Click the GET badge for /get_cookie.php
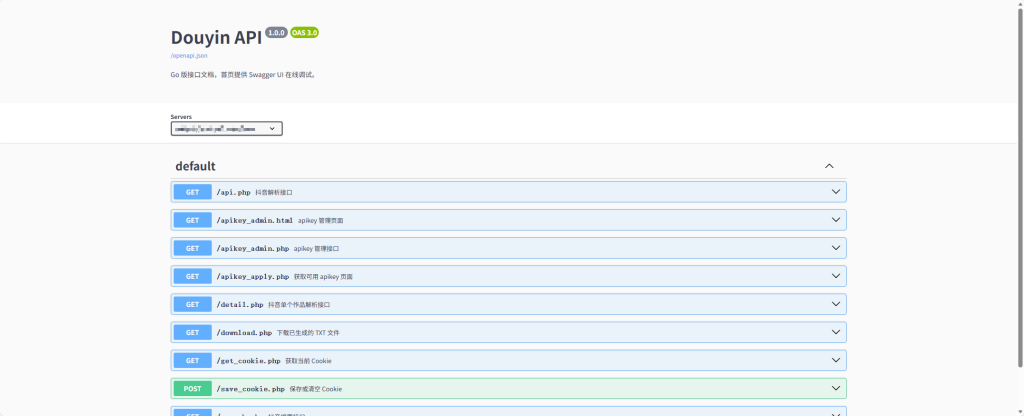The image size is (1024, 416). click(x=193, y=360)
